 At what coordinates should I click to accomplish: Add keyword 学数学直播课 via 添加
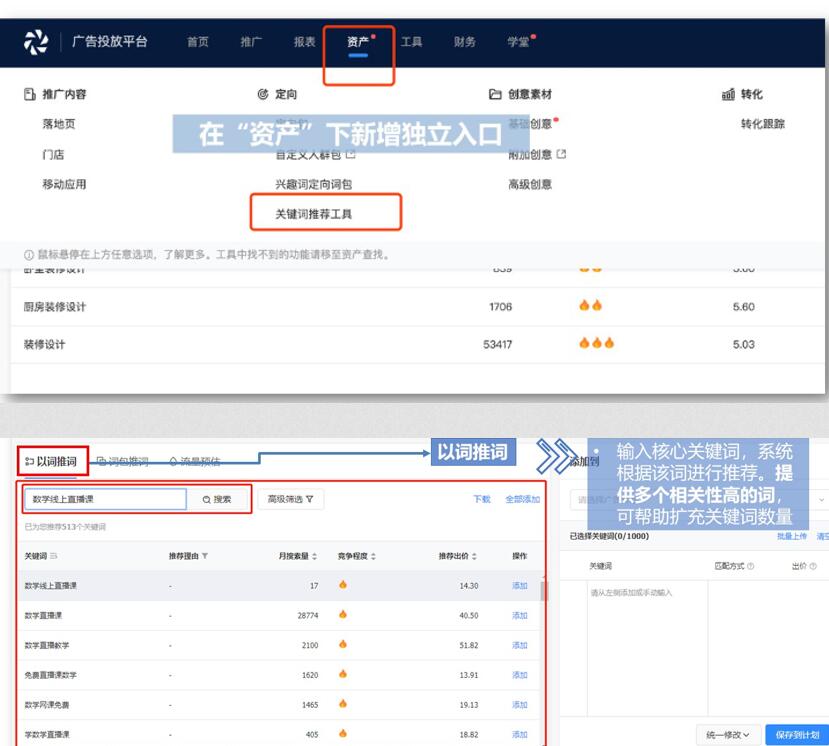coord(520,734)
